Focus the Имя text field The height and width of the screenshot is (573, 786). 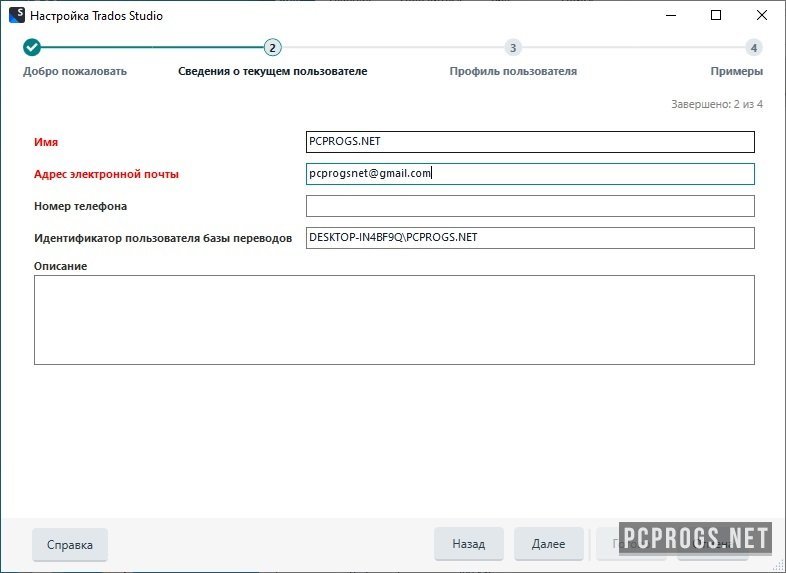coord(530,142)
